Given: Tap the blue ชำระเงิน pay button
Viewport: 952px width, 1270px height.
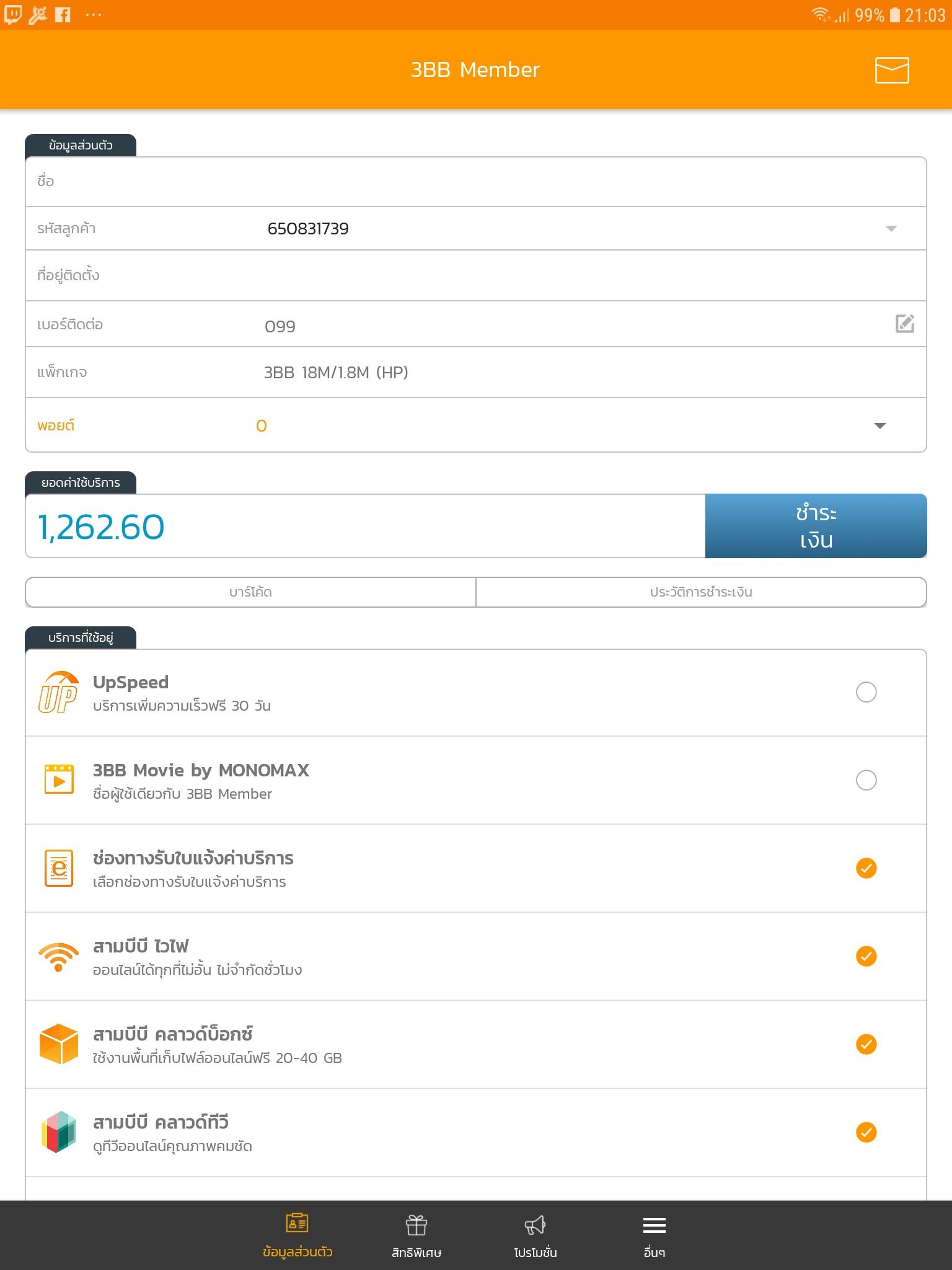Looking at the screenshot, I should (x=816, y=526).
